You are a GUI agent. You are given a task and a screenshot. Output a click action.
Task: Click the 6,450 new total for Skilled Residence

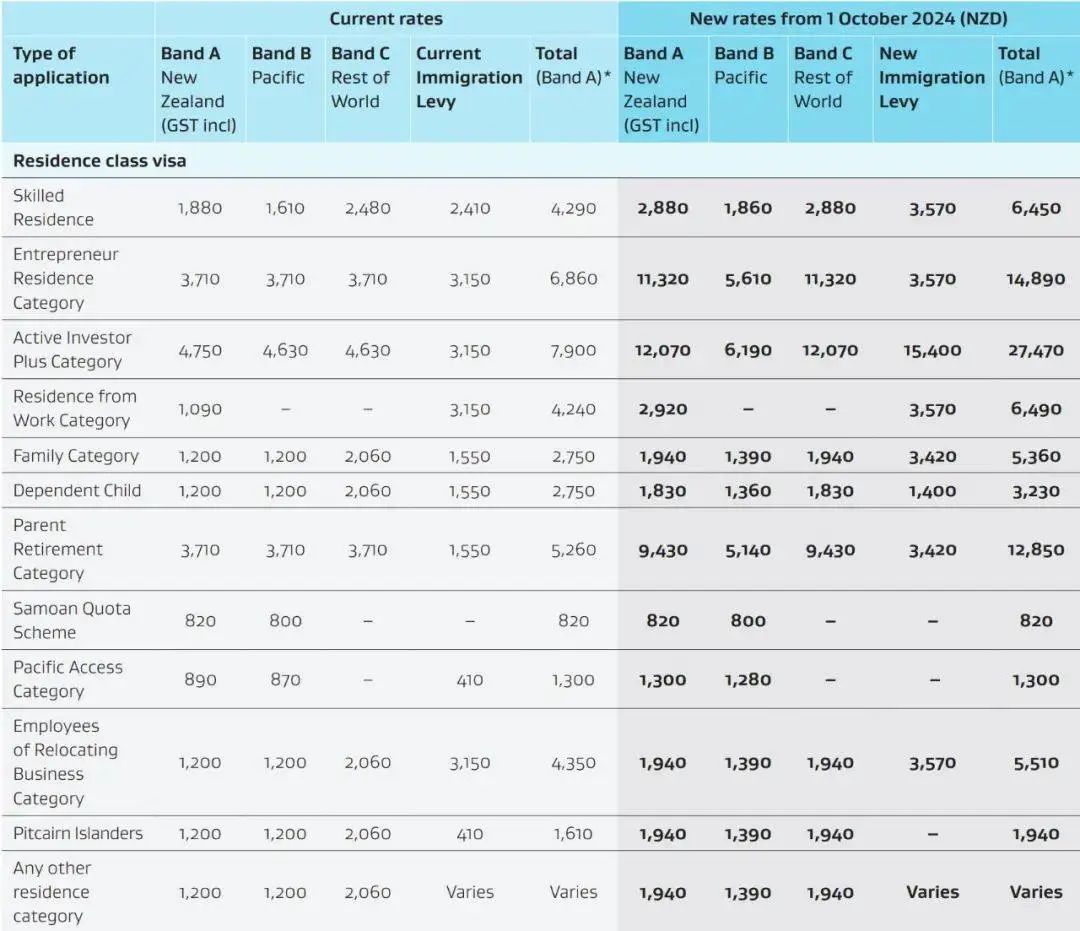1035,209
